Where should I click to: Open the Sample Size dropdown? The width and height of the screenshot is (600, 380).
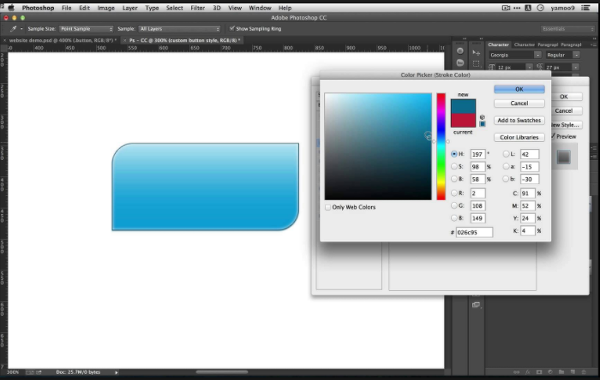click(x=86, y=29)
